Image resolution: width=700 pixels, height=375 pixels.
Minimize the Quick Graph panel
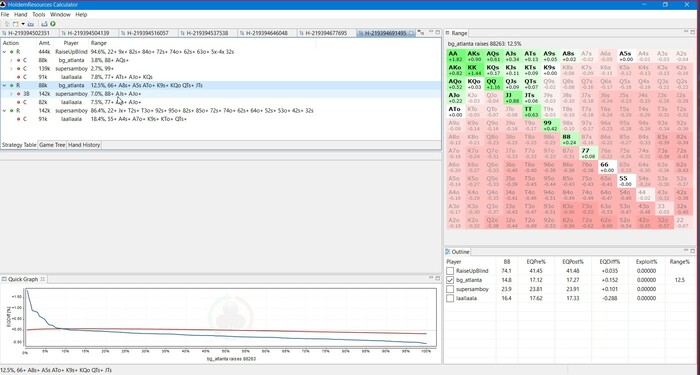[x=431, y=278]
